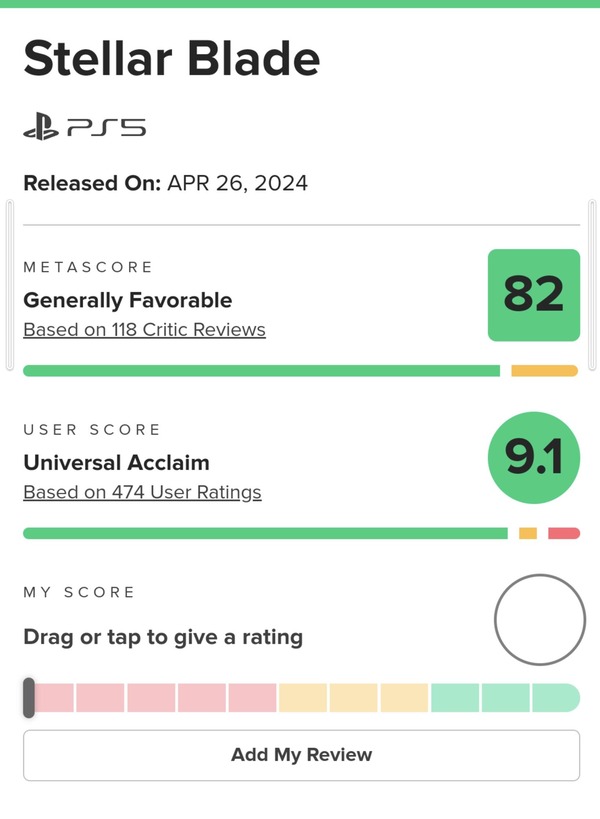
Task: Open Based on 118 Critic Reviews link
Action: click(145, 330)
